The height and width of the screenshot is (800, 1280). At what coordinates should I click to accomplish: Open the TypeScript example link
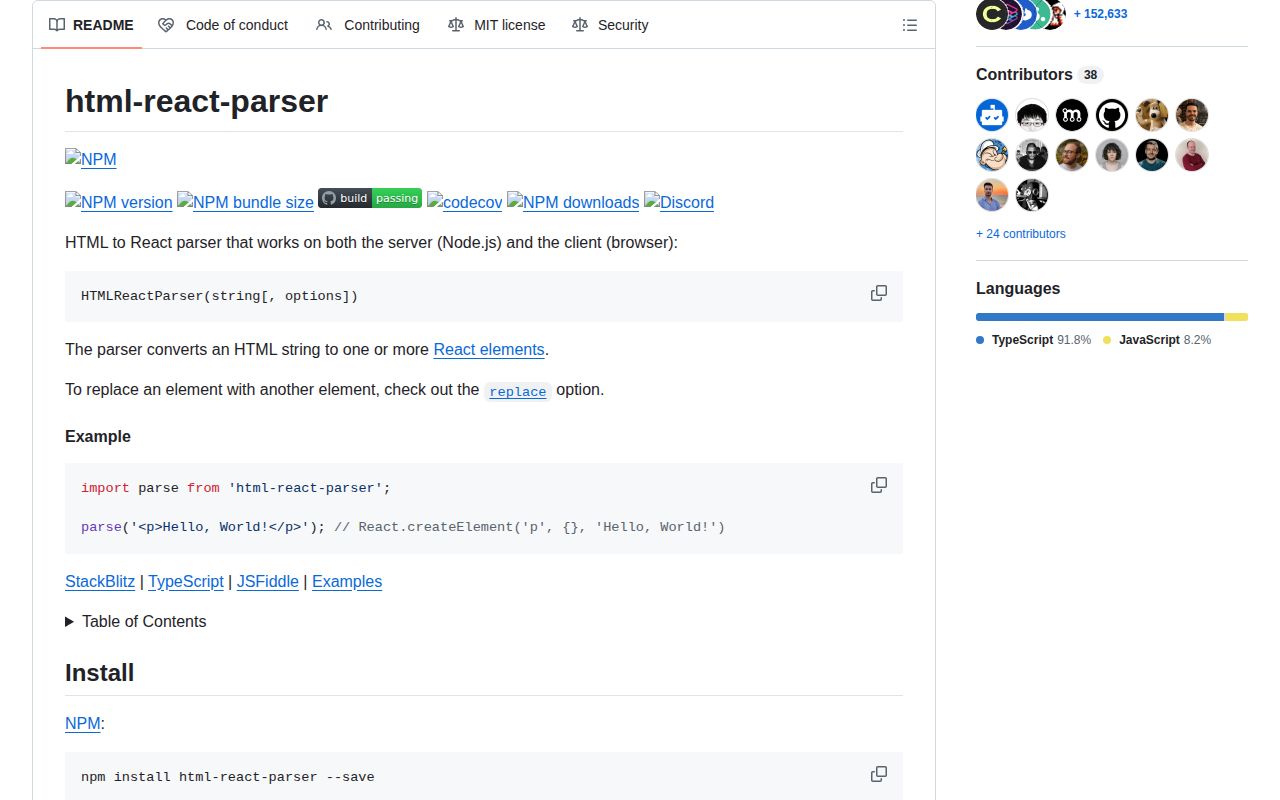[x=186, y=581]
